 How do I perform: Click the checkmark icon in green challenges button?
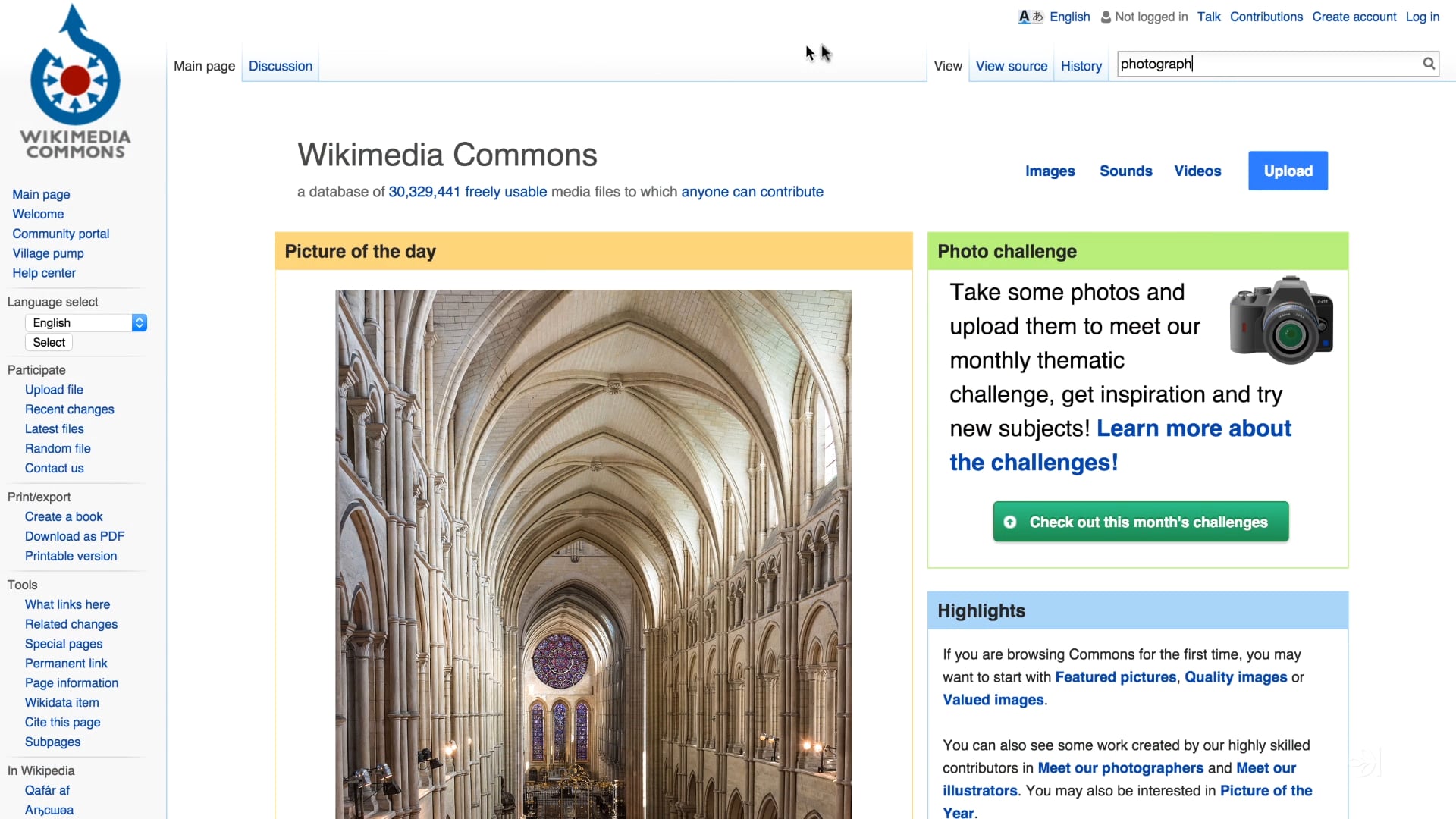click(1011, 522)
